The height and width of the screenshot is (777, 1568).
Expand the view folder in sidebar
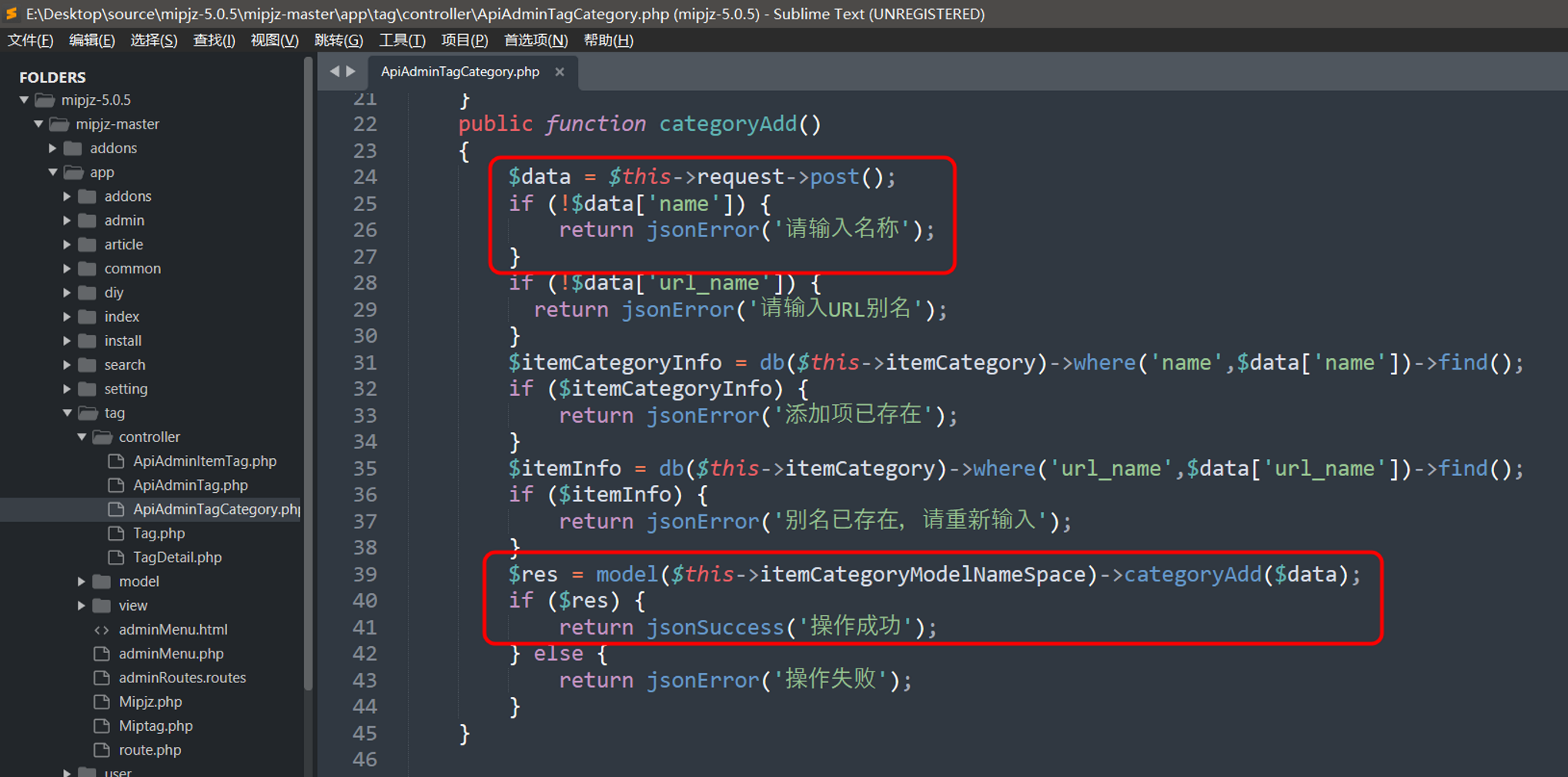click(82, 605)
